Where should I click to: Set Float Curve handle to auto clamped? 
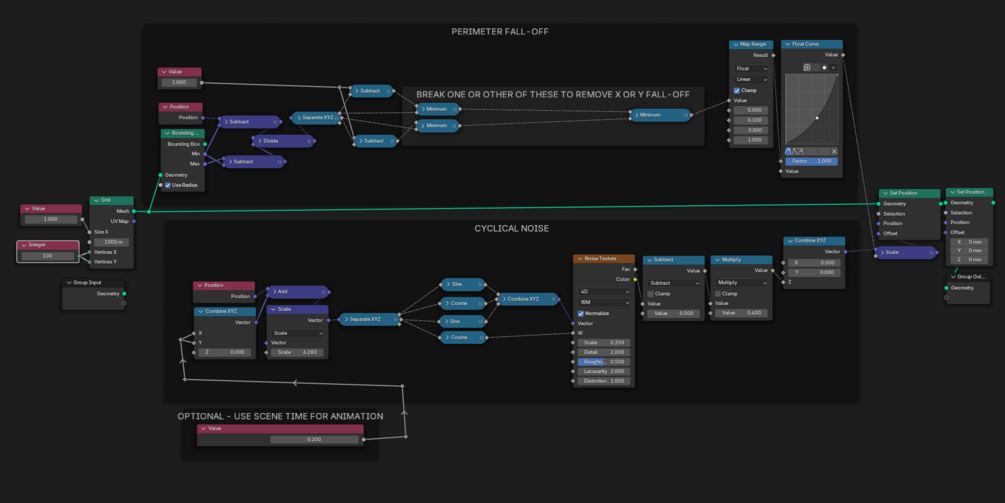801,151
